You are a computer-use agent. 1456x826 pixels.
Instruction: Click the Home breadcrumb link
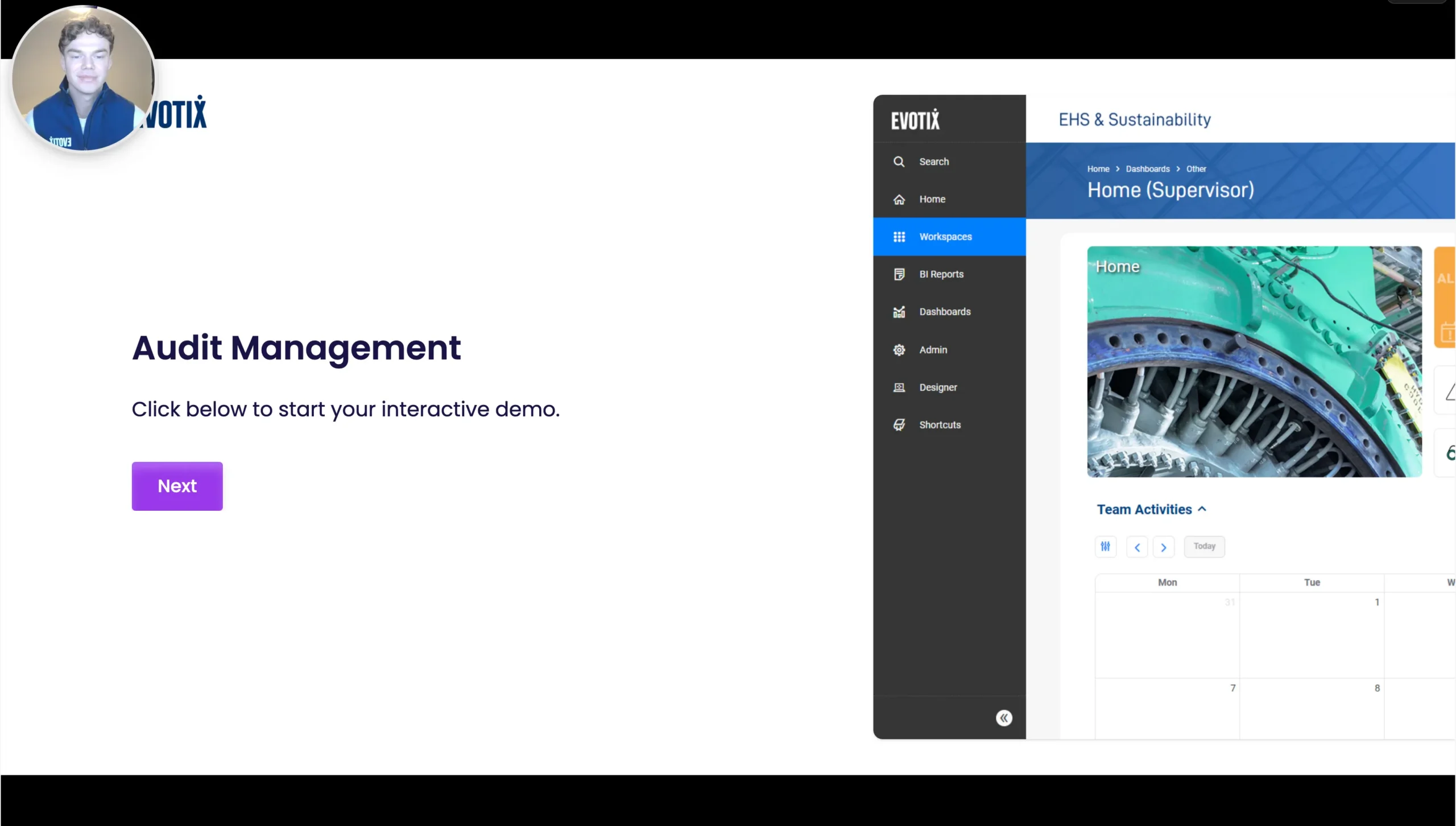click(1098, 169)
